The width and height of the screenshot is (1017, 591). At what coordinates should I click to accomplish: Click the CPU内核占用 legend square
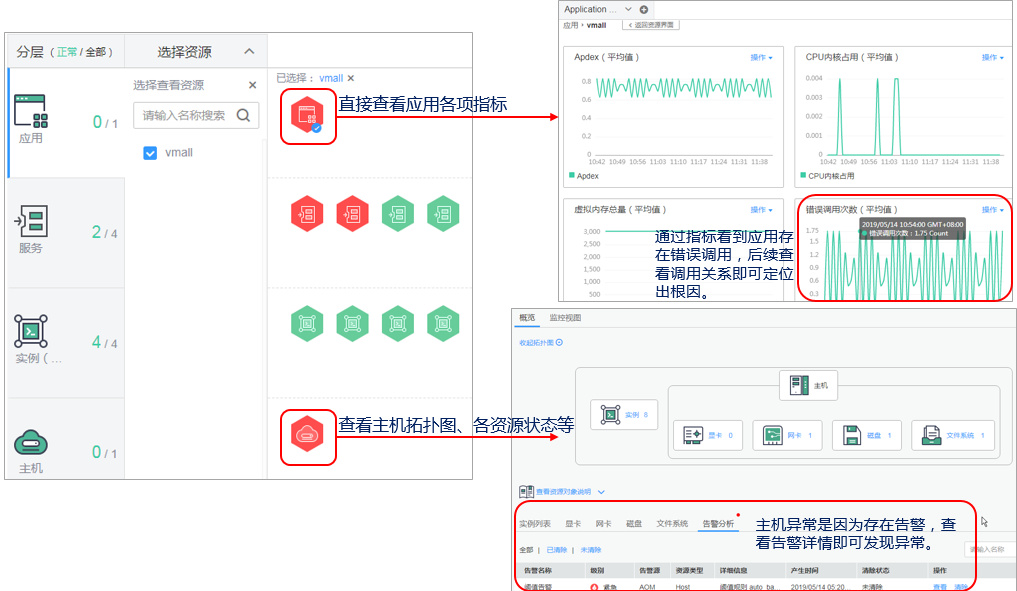coord(804,175)
